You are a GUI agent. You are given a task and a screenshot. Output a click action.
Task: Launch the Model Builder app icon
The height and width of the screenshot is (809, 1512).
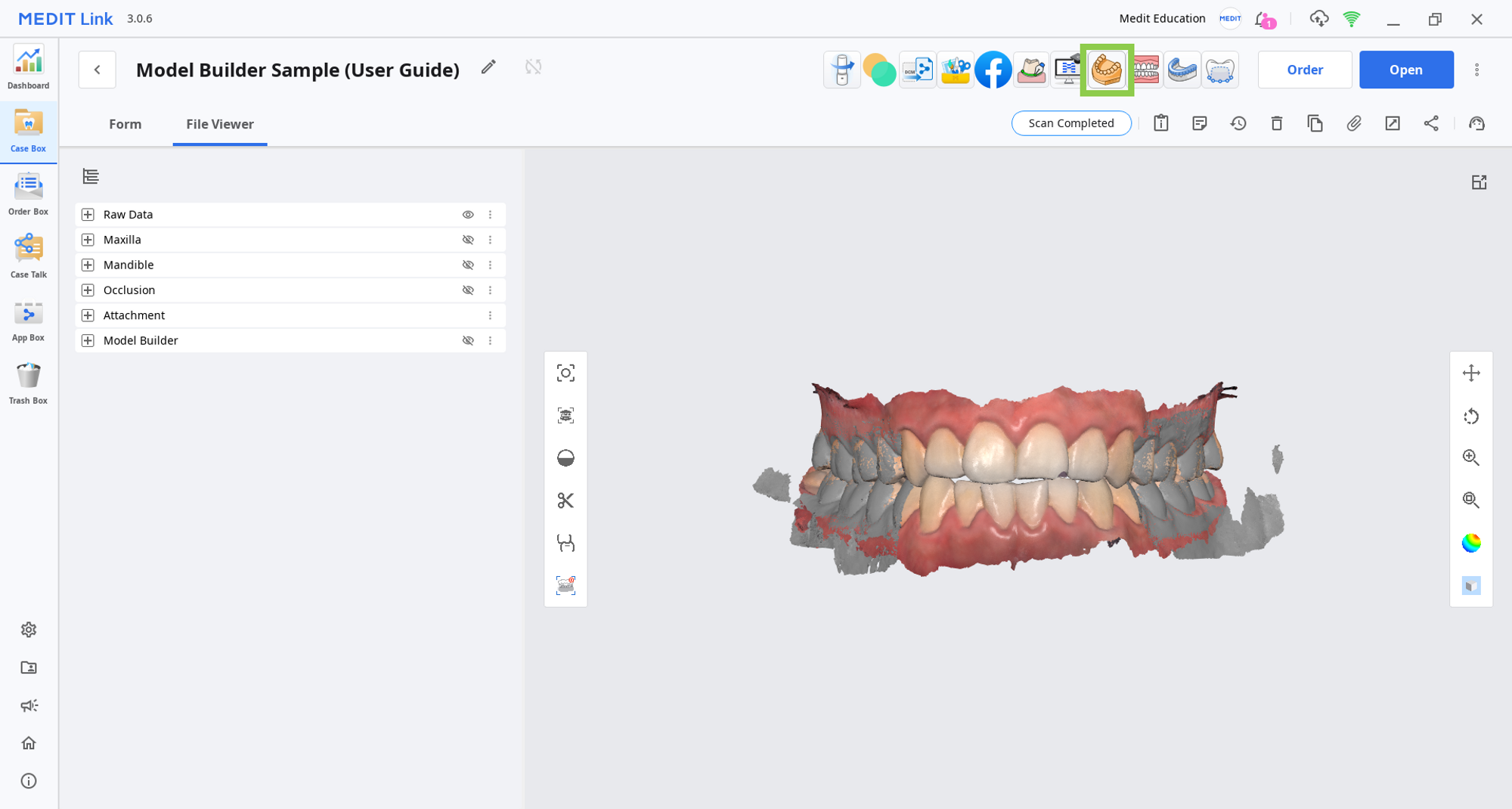[1107, 70]
